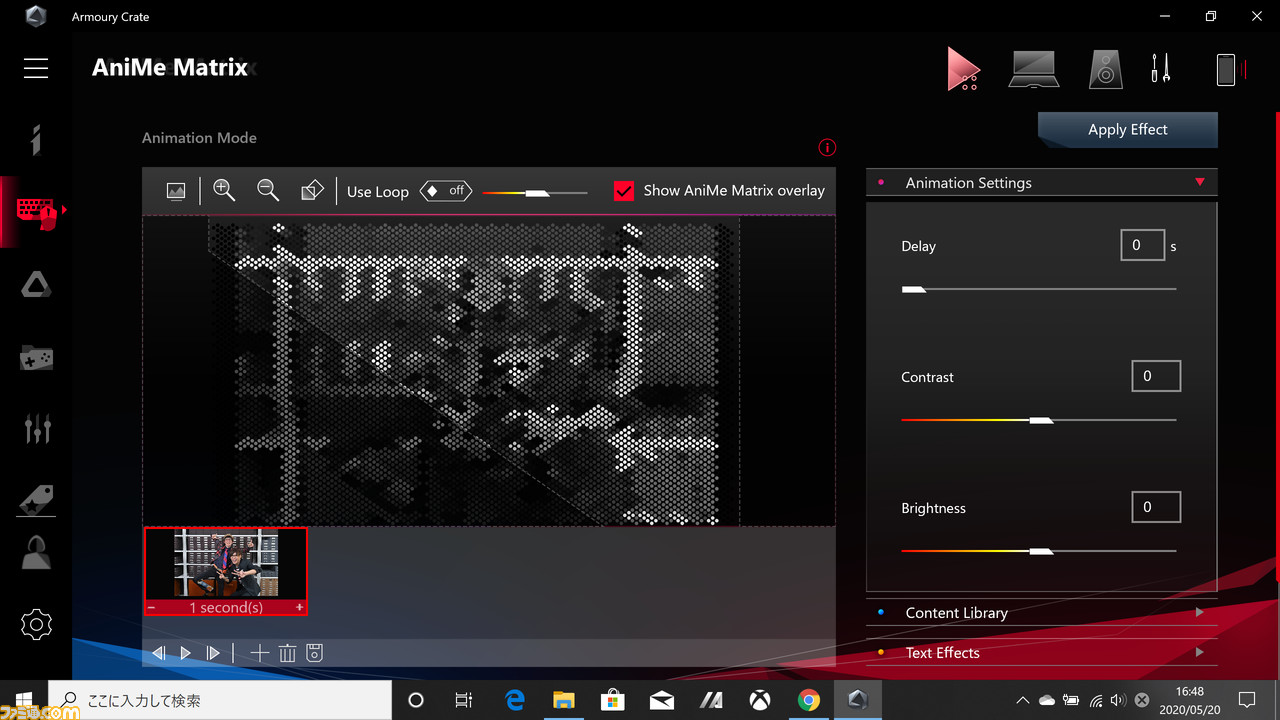
Task: Zoom in on the animation canvas
Action: tap(224, 190)
